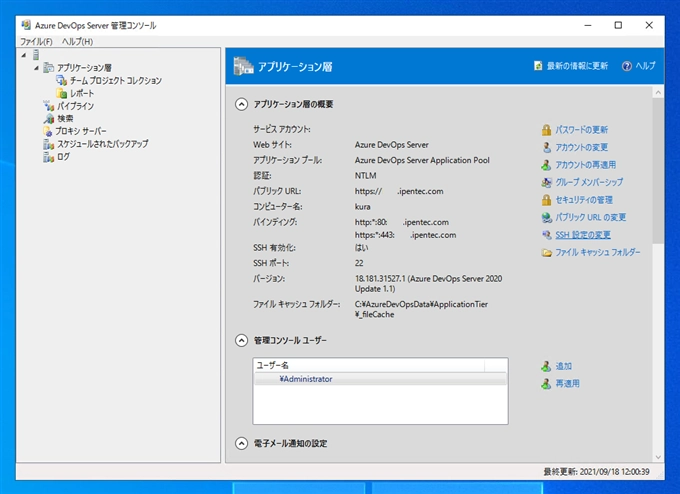This screenshot has width=680, height=494.
Task: Select チーム プロジェクト コレクション tree item
Action: (116, 80)
